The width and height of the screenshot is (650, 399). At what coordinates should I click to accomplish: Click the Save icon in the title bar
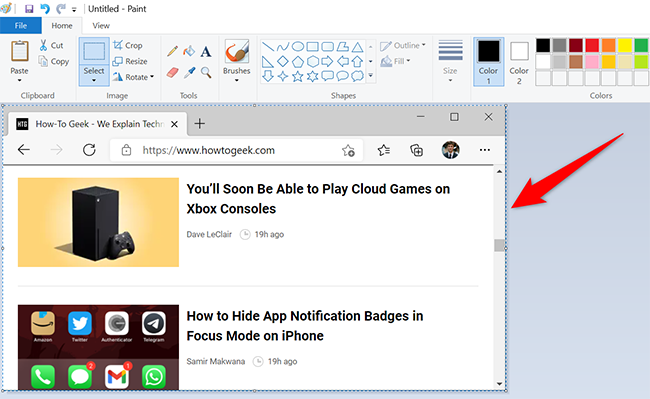click(x=29, y=9)
